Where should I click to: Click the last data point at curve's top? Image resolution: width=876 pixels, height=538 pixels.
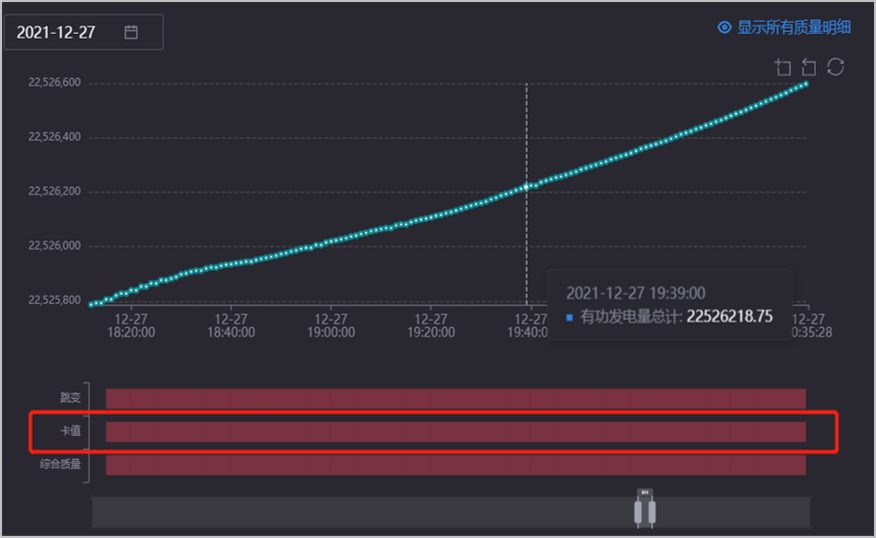[x=805, y=83]
